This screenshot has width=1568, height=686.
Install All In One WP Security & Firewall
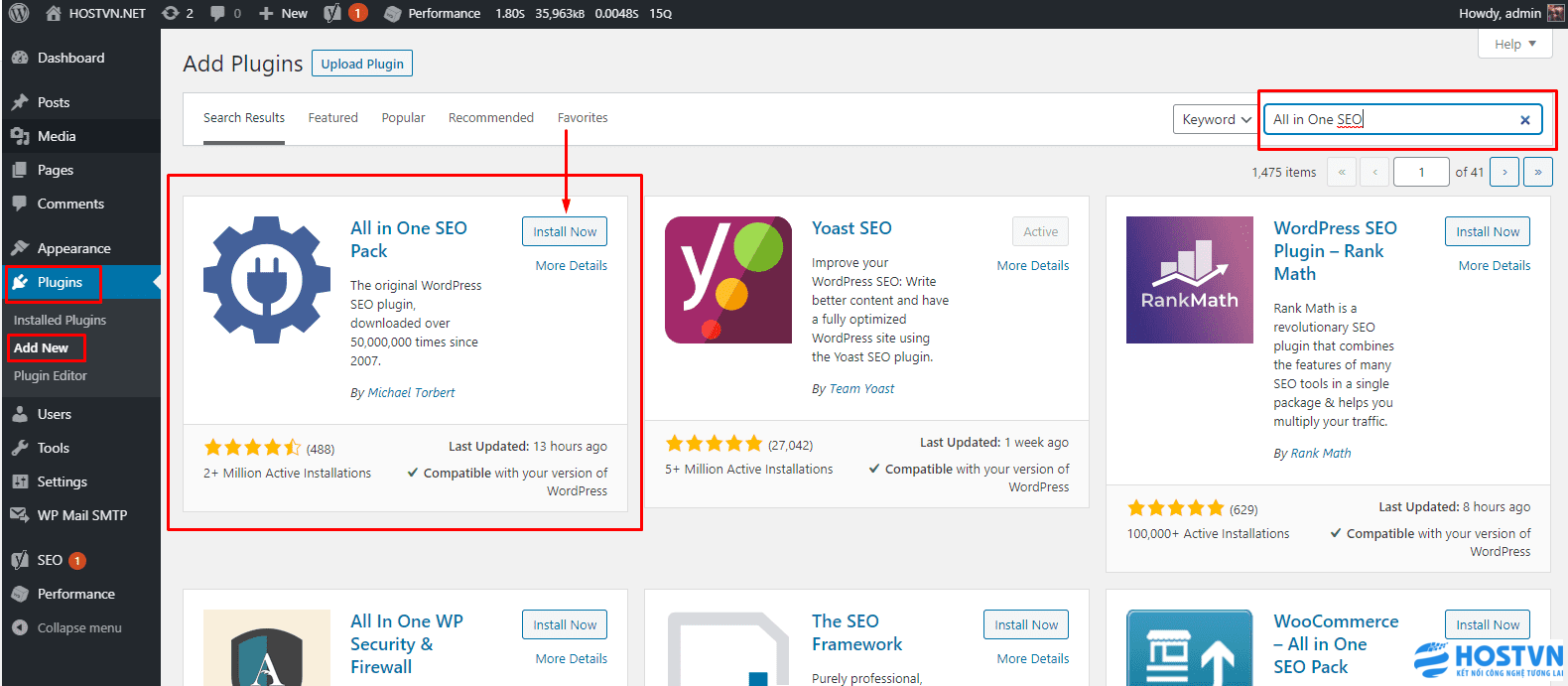[x=565, y=624]
